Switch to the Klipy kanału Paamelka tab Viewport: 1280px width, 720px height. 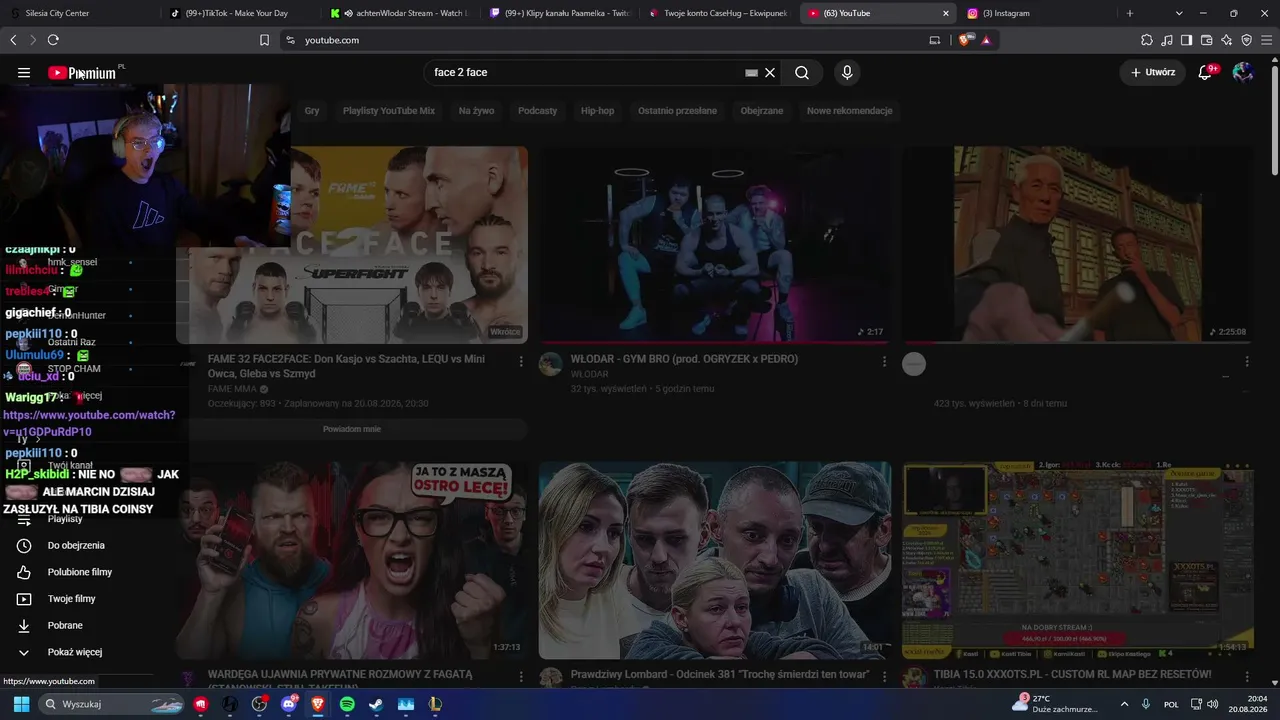[560, 13]
